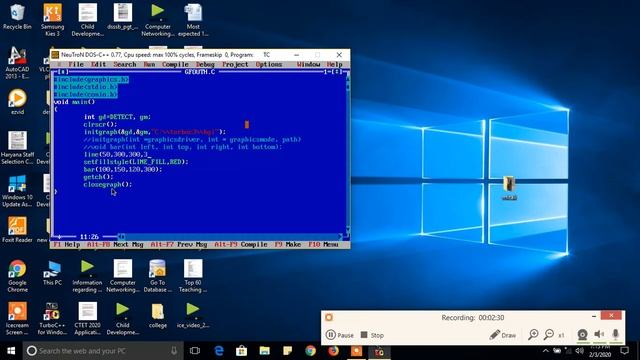Click the Turbo C editor horizontal scrollbar
The height and width of the screenshot is (360, 640).
click(230, 237)
